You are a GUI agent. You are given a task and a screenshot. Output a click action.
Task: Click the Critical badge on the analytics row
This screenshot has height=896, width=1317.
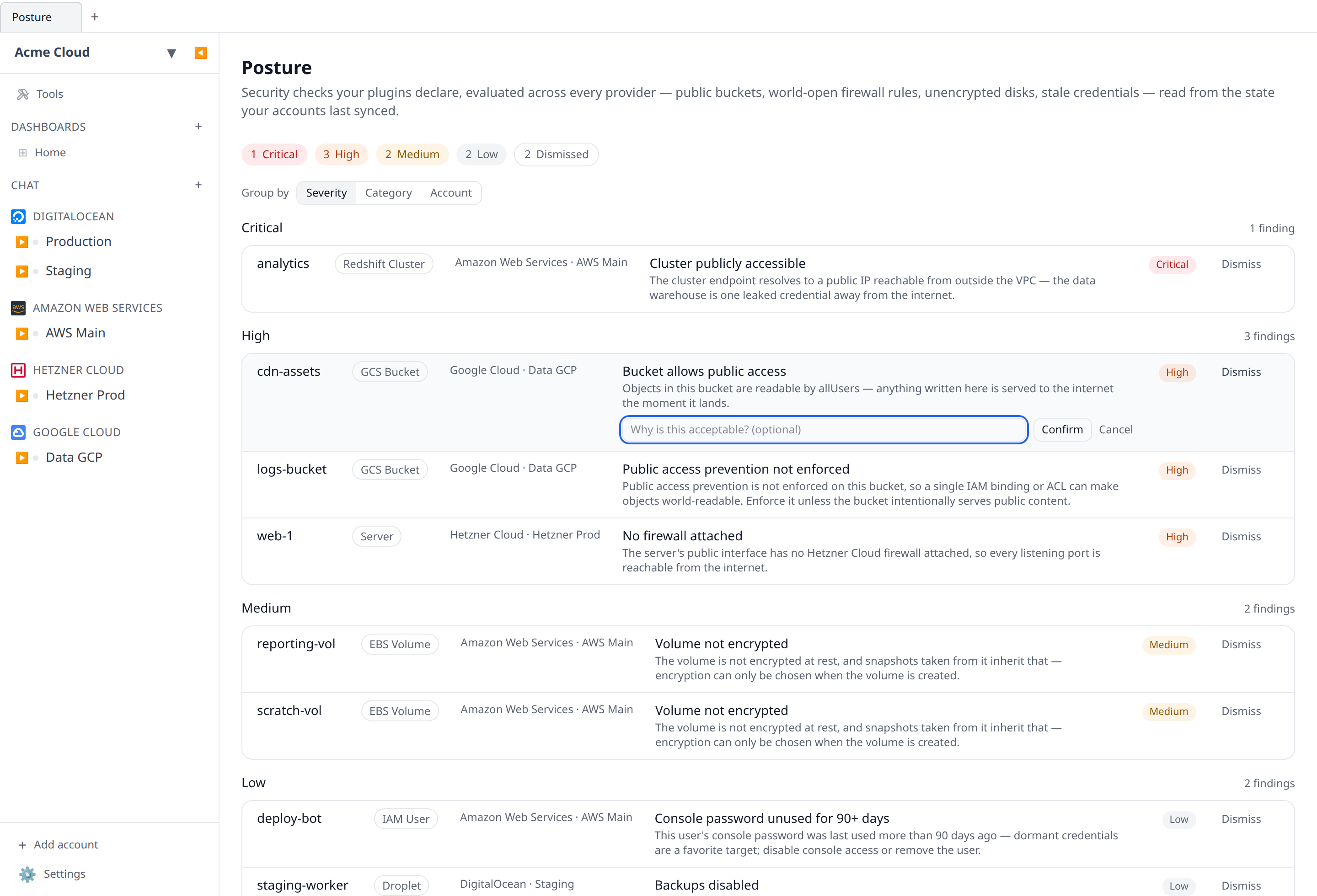(x=1172, y=265)
